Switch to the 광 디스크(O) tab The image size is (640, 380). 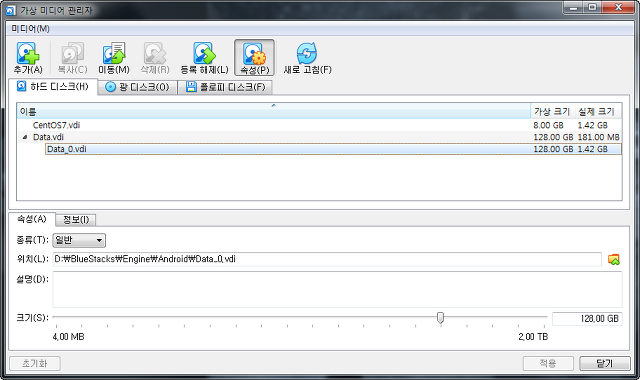(x=138, y=87)
